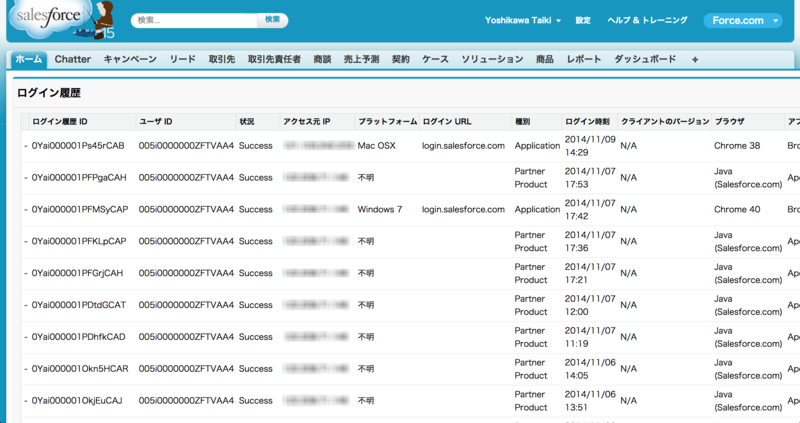Click the Chrome 38 browser cell
Screen dimensions: 800x423
(737, 146)
